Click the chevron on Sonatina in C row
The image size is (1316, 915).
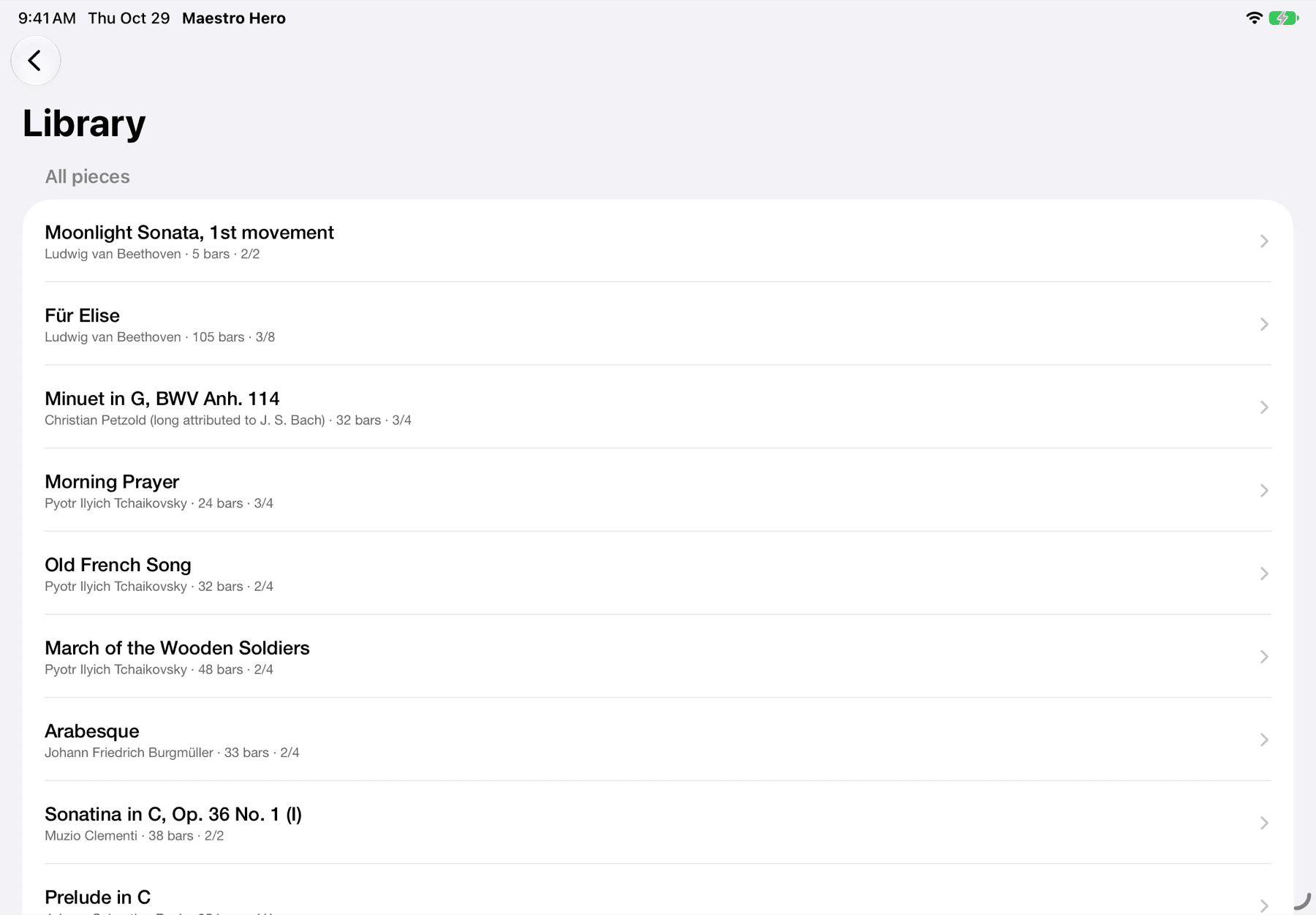(x=1264, y=823)
